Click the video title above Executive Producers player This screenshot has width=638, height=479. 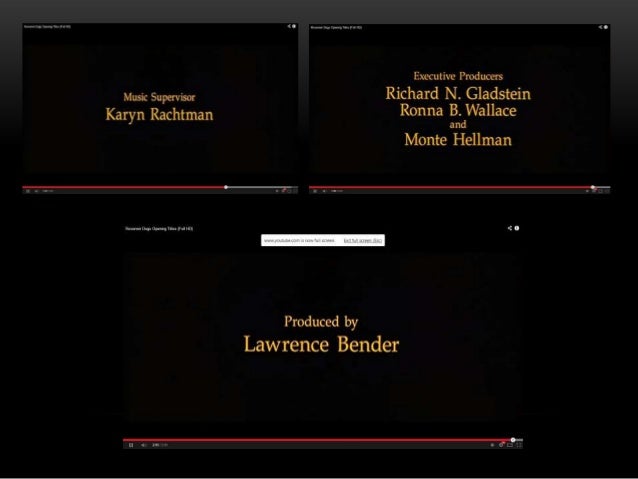coord(336,28)
